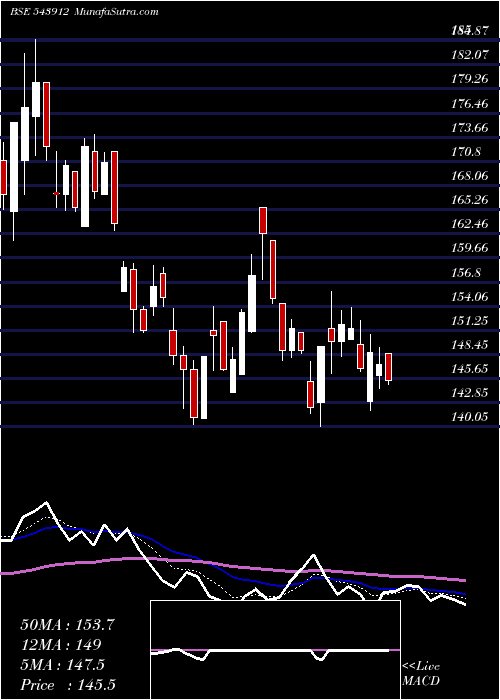The image size is (500, 700).
Task: Select the 154.06 price level label
Action: (469, 297)
